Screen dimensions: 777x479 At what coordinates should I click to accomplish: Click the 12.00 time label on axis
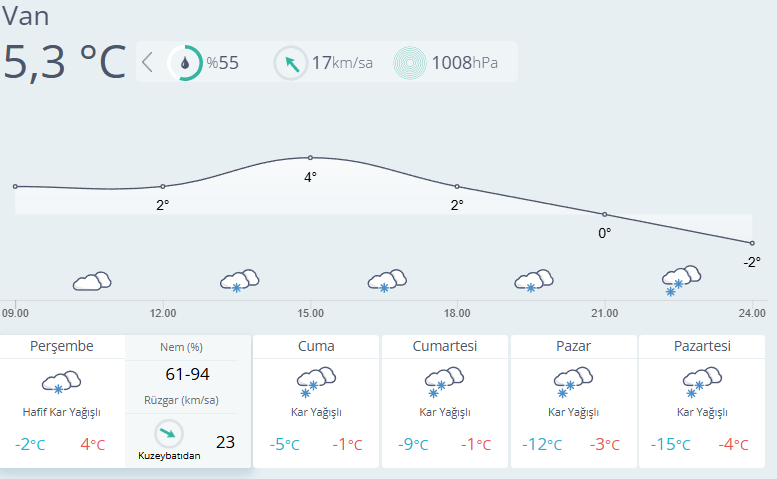(x=163, y=313)
